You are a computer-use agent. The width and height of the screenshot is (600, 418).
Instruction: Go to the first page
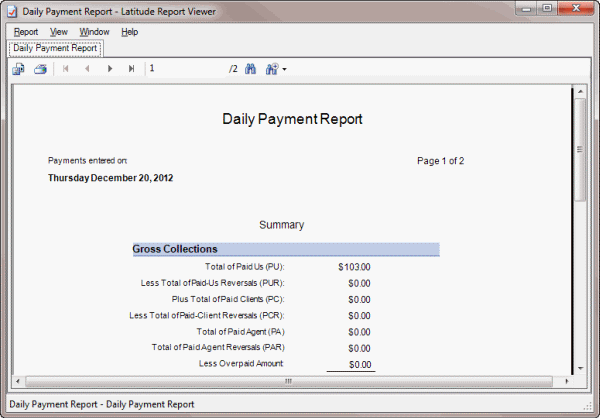pyautogui.click(x=66, y=69)
